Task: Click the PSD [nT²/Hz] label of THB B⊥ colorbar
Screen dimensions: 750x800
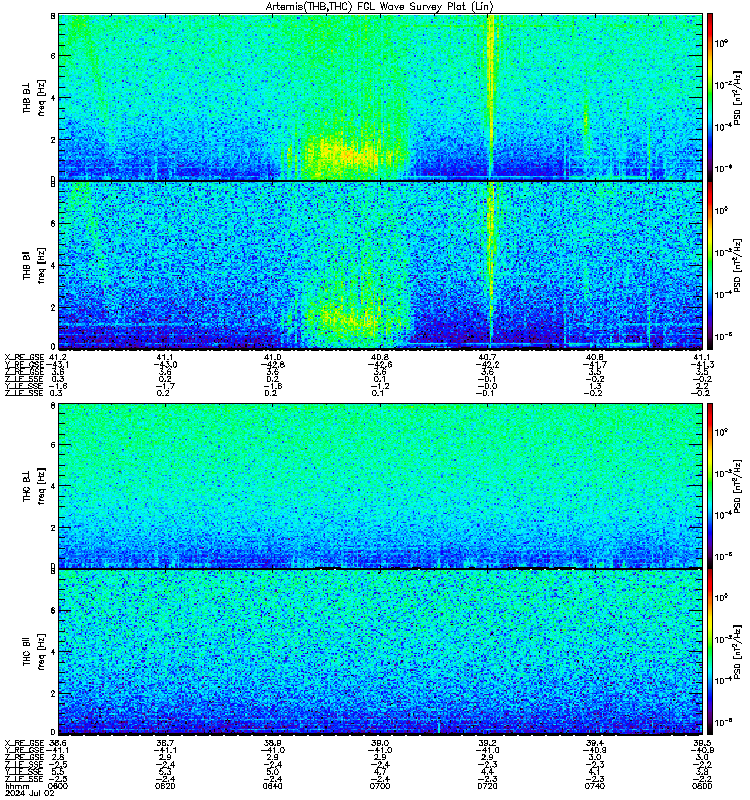Action: coord(738,97)
